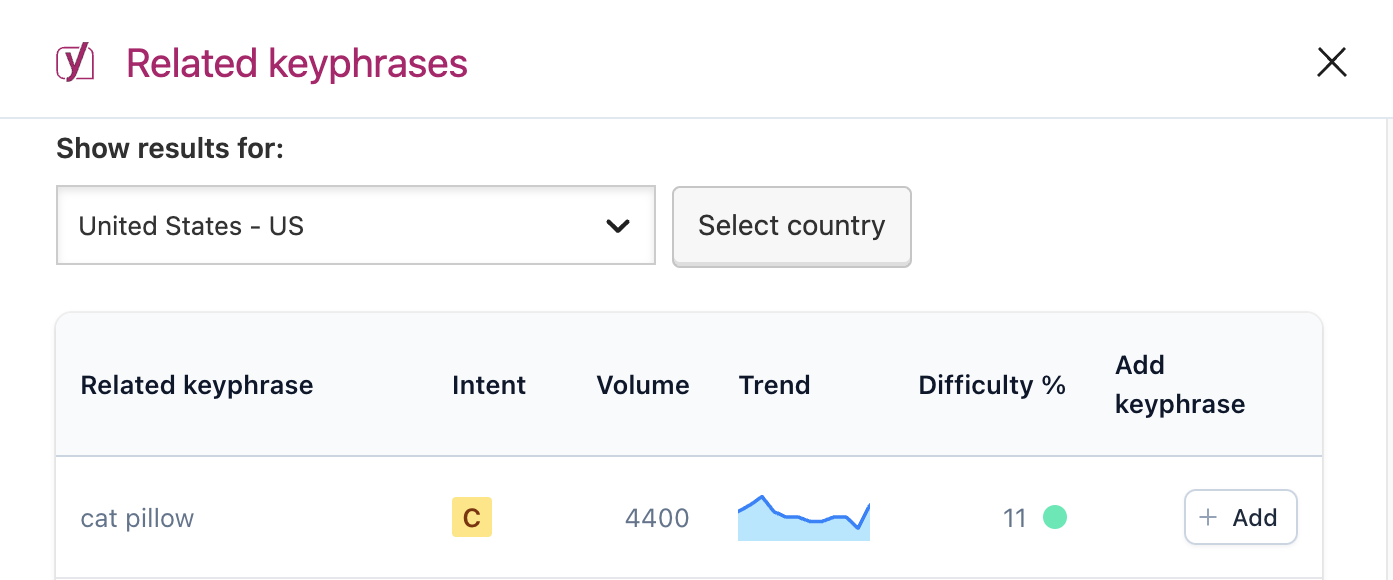Click the green difficulty indicator dot
Viewport: 1393px width, 580px height.
[x=1055, y=517]
